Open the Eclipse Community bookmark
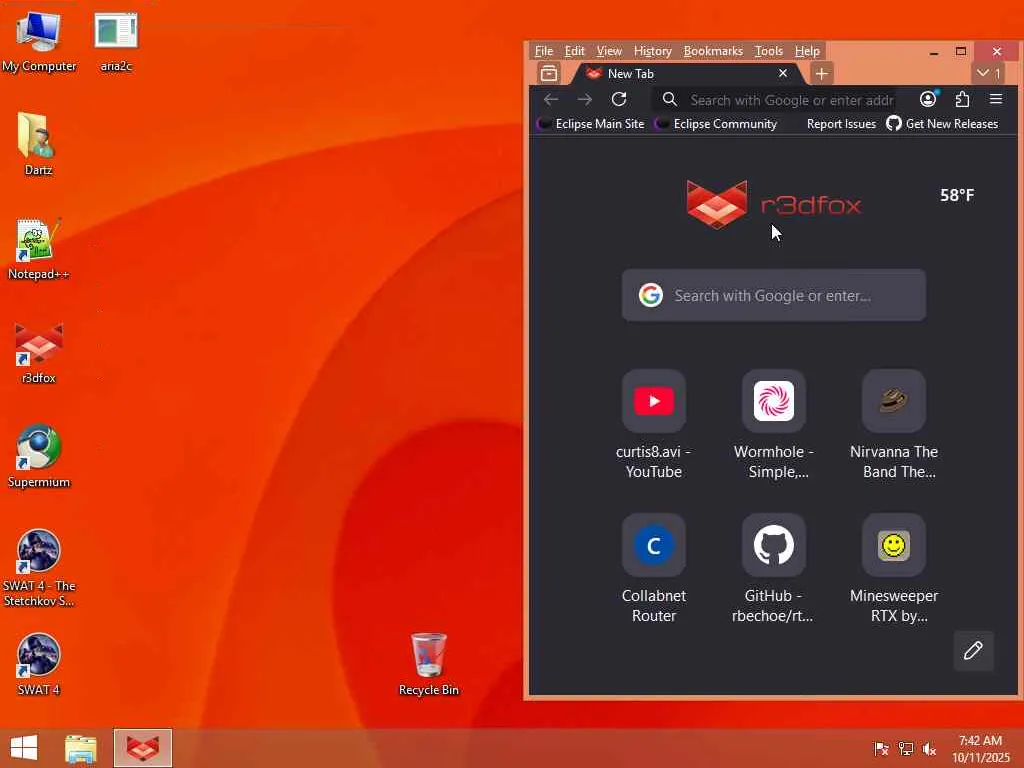 coord(716,123)
